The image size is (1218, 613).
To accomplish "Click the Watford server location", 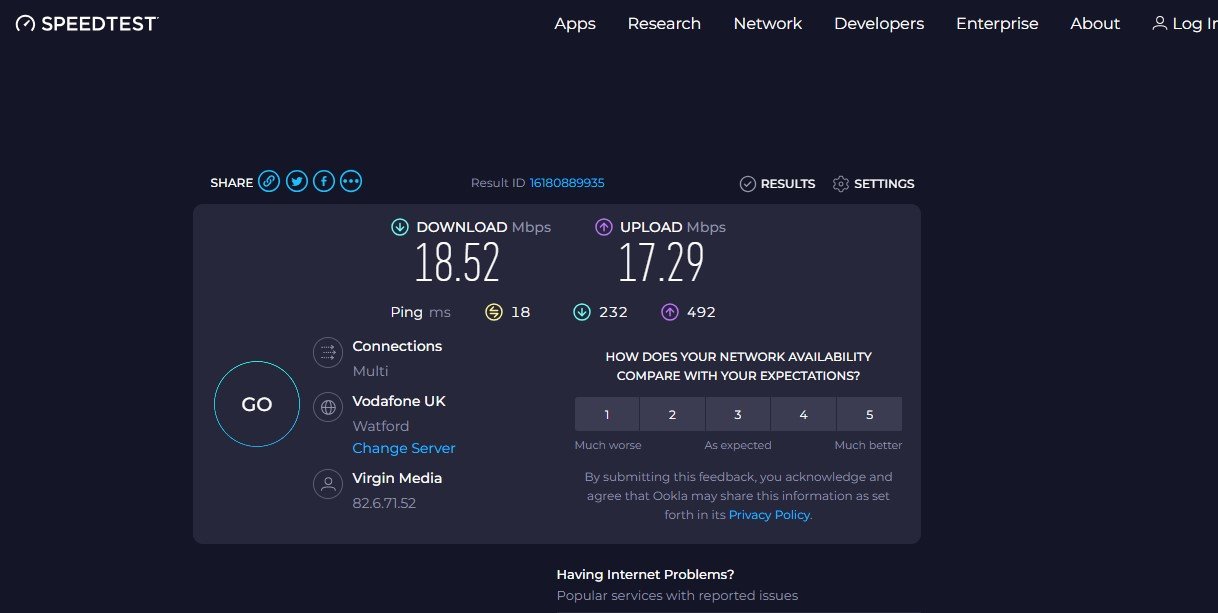I will [381, 426].
